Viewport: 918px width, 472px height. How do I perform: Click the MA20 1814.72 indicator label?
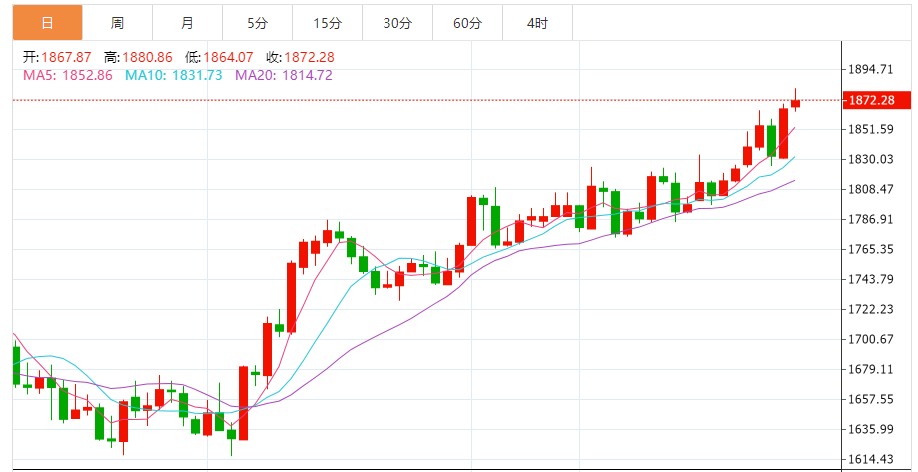(284, 75)
